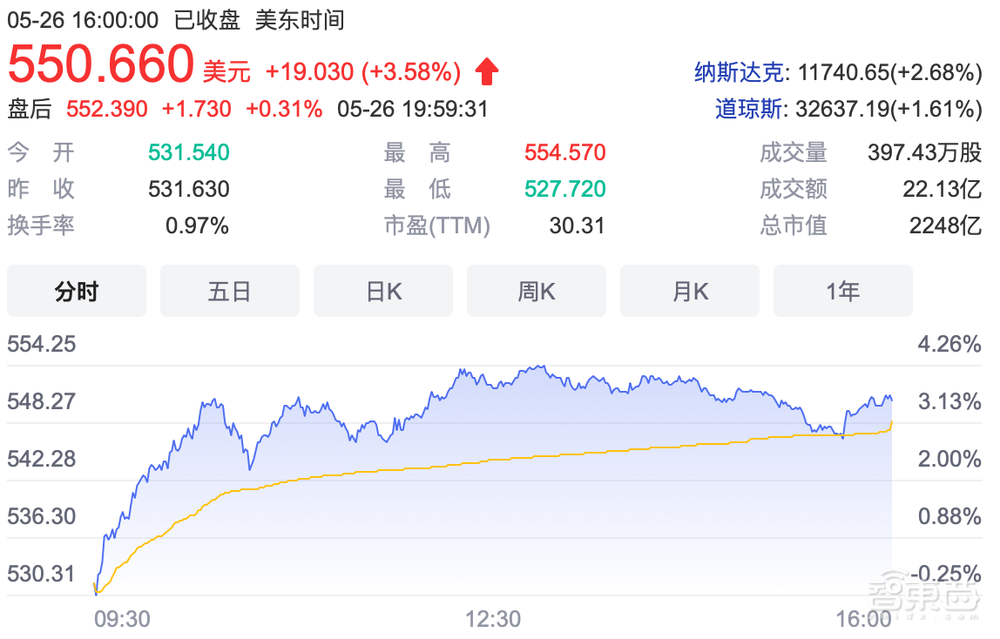Screen dimensions: 1000x639
Task: Select the 周K weekly chart
Action: (x=536, y=290)
